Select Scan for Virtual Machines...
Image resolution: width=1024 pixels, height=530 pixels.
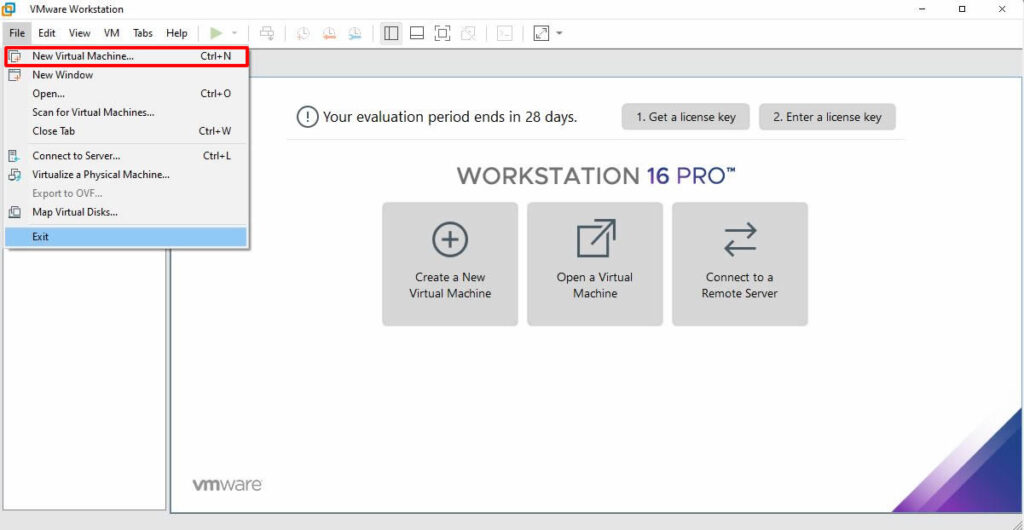(x=127, y=112)
